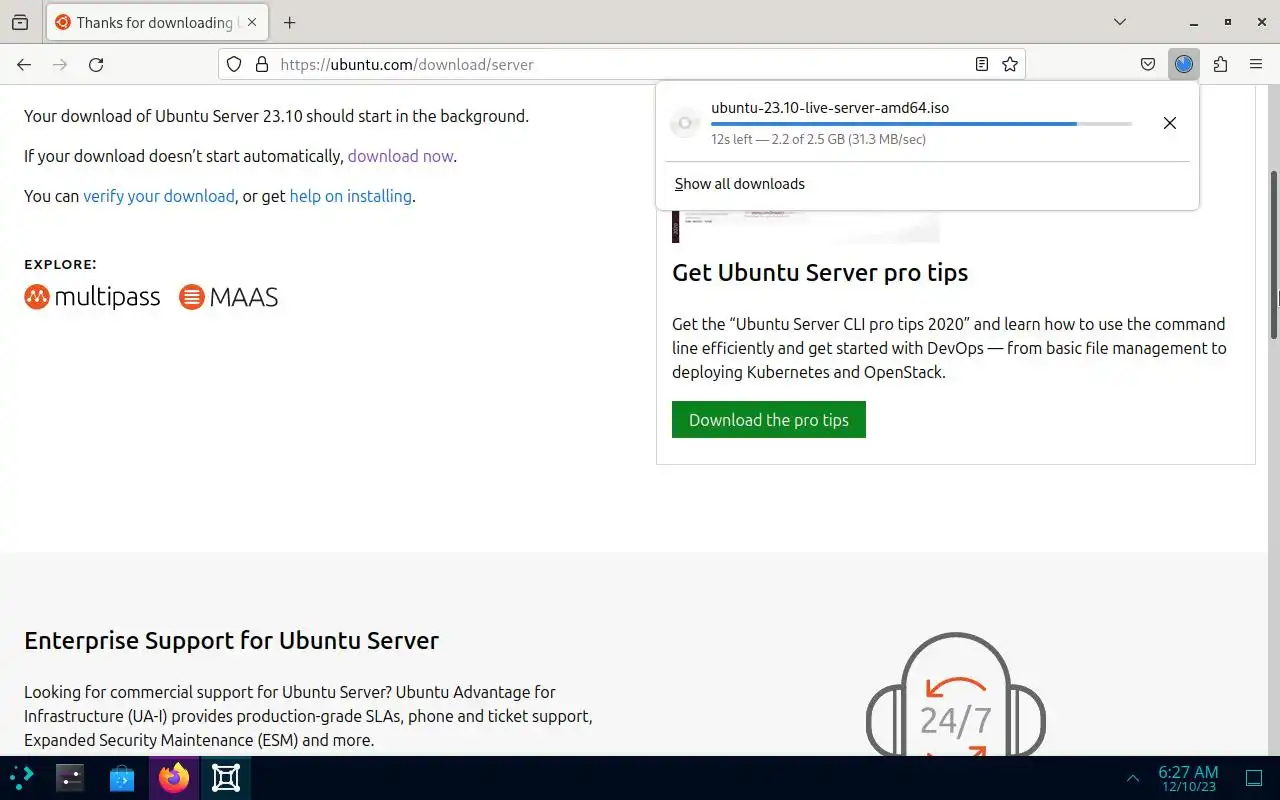The width and height of the screenshot is (1280, 800).
Task: Open the Save to Pocket icon
Action: (1148, 64)
